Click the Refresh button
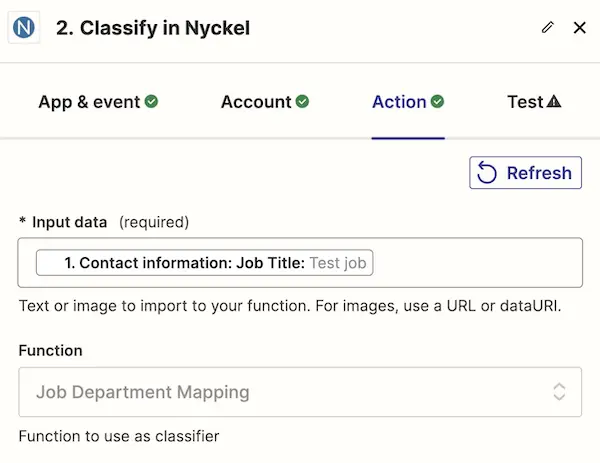Viewport: 600px width, 463px height. click(525, 173)
